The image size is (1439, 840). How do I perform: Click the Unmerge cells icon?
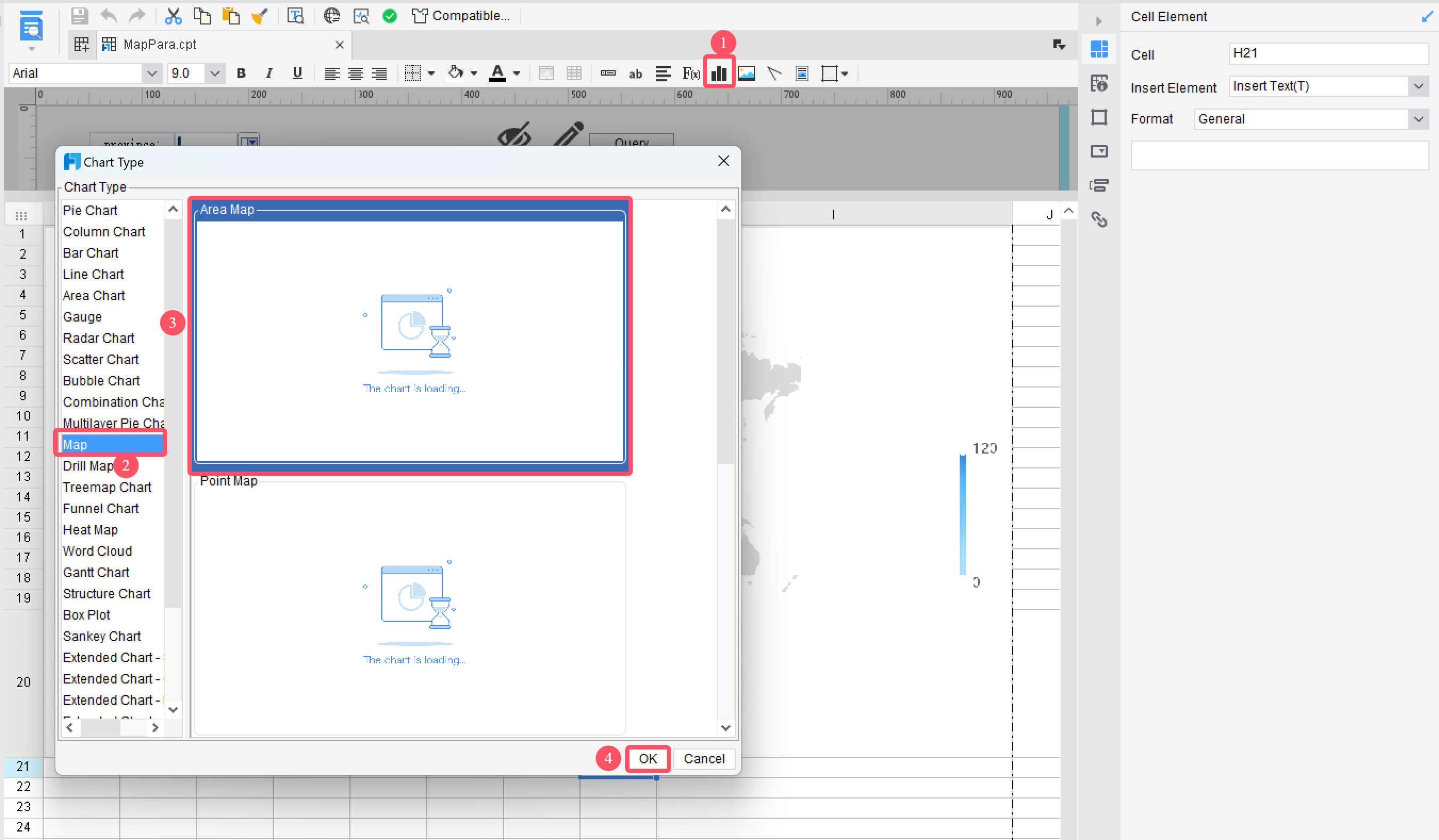[x=574, y=73]
